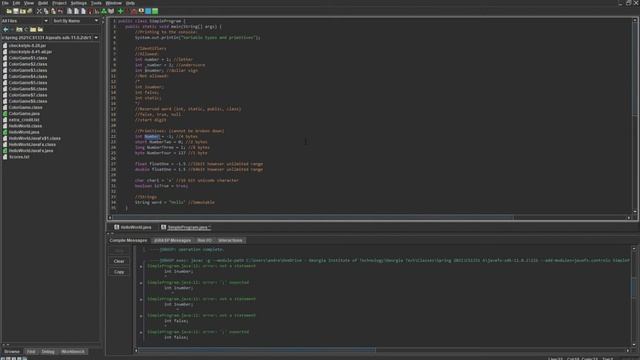The width and height of the screenshot is (640, 360).
Task: Click the first "';' expected" error message
Action: [x=198, y=282]
